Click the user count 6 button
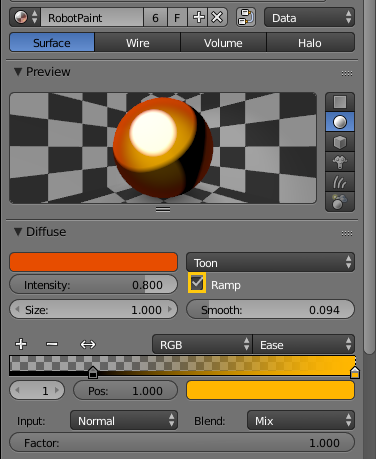The height and width of the screenshot is (459, 376). [155, 17]
